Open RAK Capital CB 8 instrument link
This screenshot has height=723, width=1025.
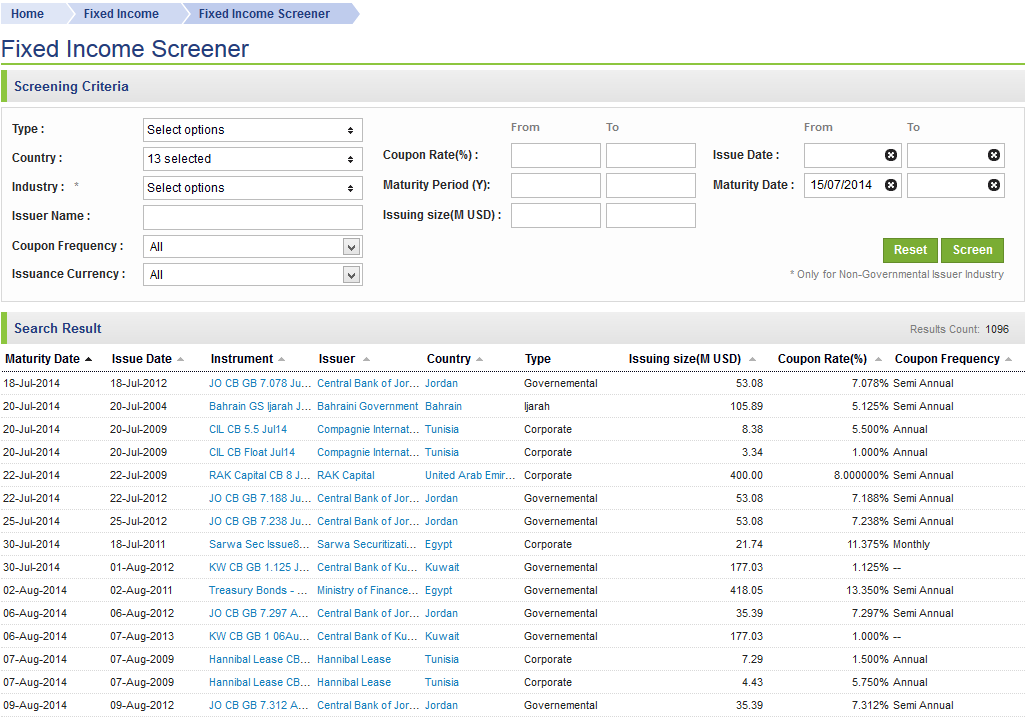coord(260,475)
